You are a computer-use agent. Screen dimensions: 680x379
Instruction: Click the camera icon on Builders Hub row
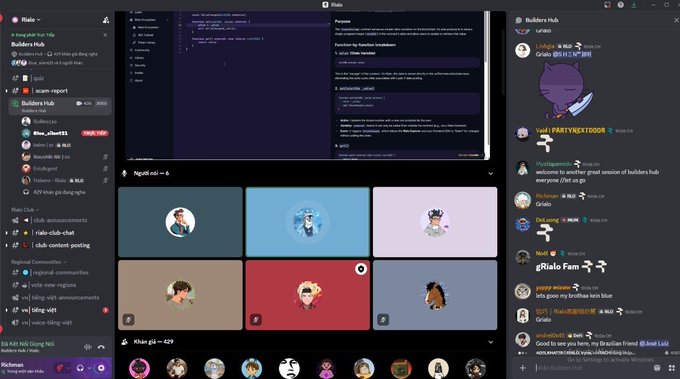click(x=79, y=103)
